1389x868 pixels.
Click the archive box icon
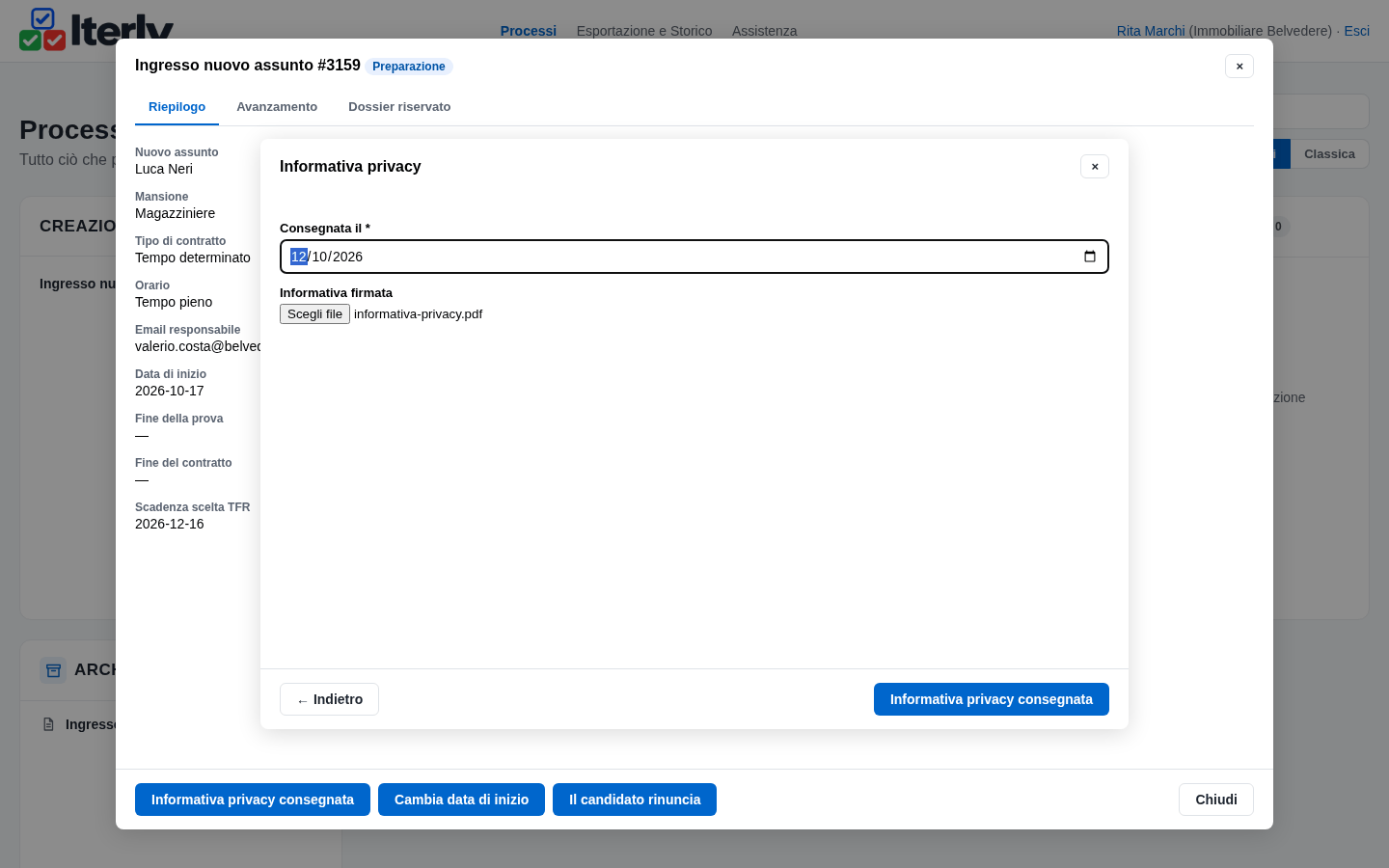tap(53, 670)
